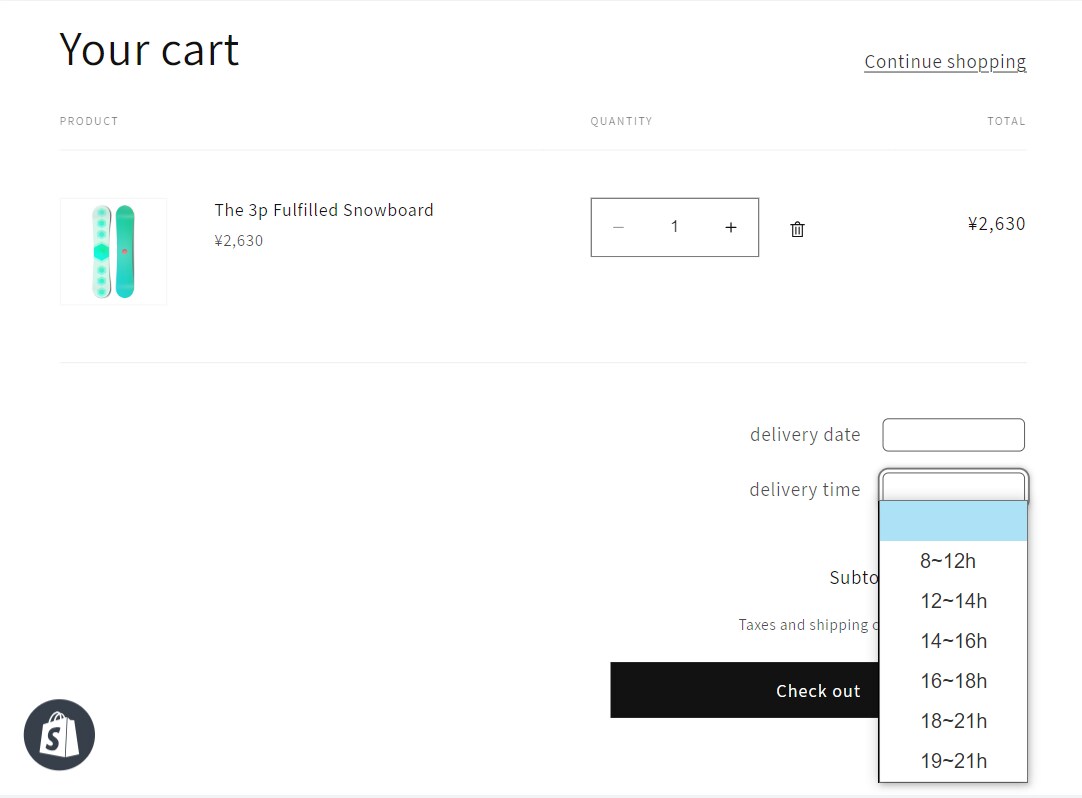
Task: Click the QUANTITY column header
Action: pos(621,121)
